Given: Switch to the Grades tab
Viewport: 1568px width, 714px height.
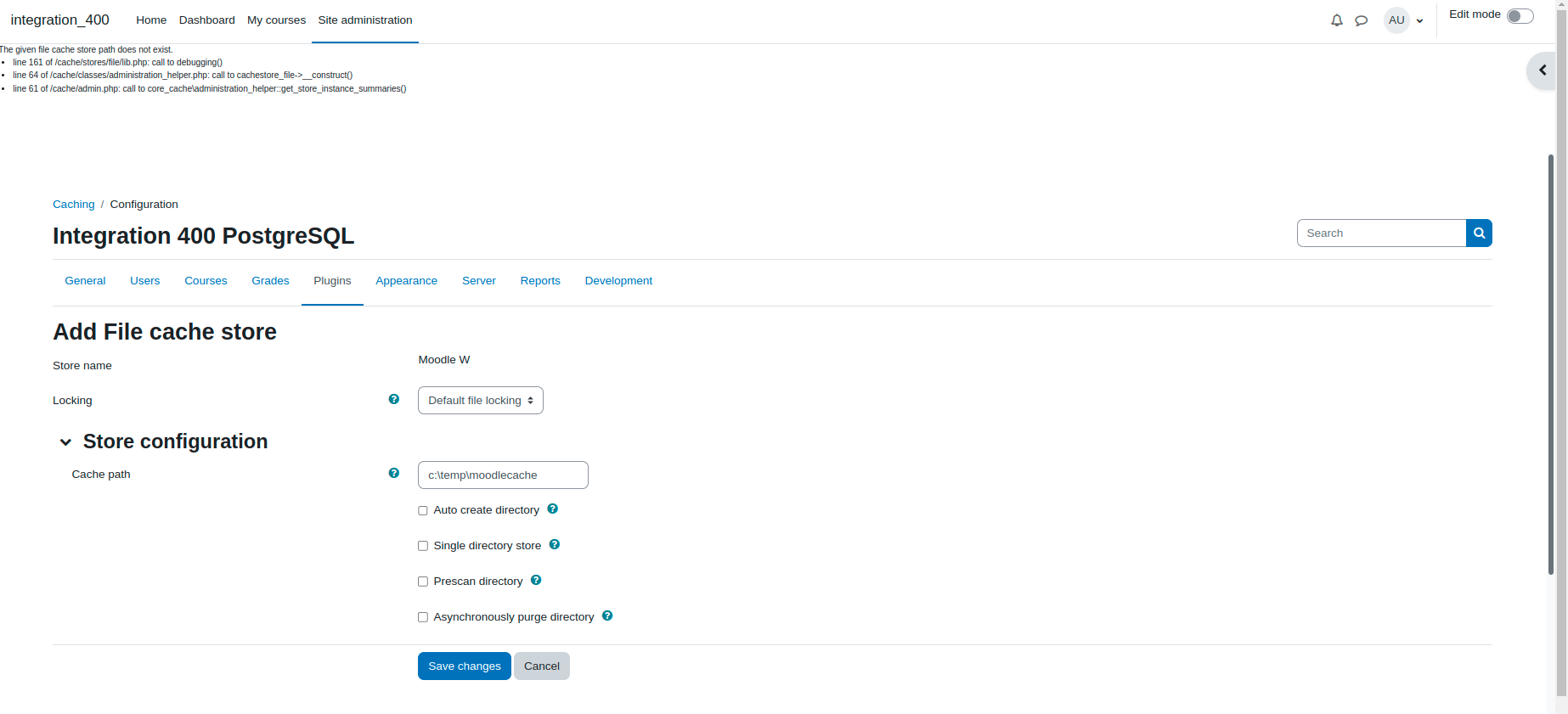Looking at the screenshot, I should click(270, 281).
